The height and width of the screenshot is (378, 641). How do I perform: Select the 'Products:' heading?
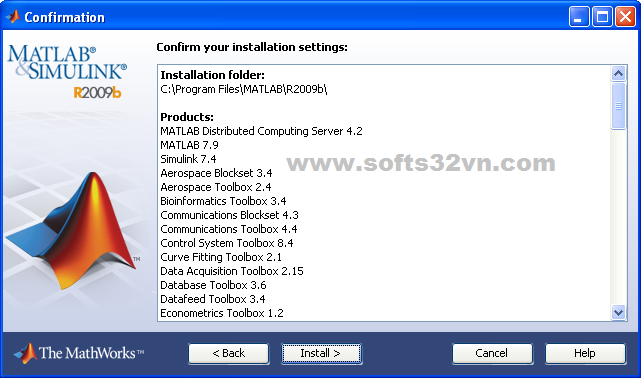coord(187,117)
